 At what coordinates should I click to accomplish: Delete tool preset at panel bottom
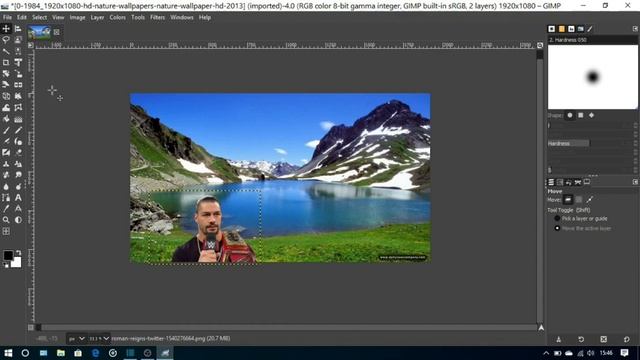(604, 339)
